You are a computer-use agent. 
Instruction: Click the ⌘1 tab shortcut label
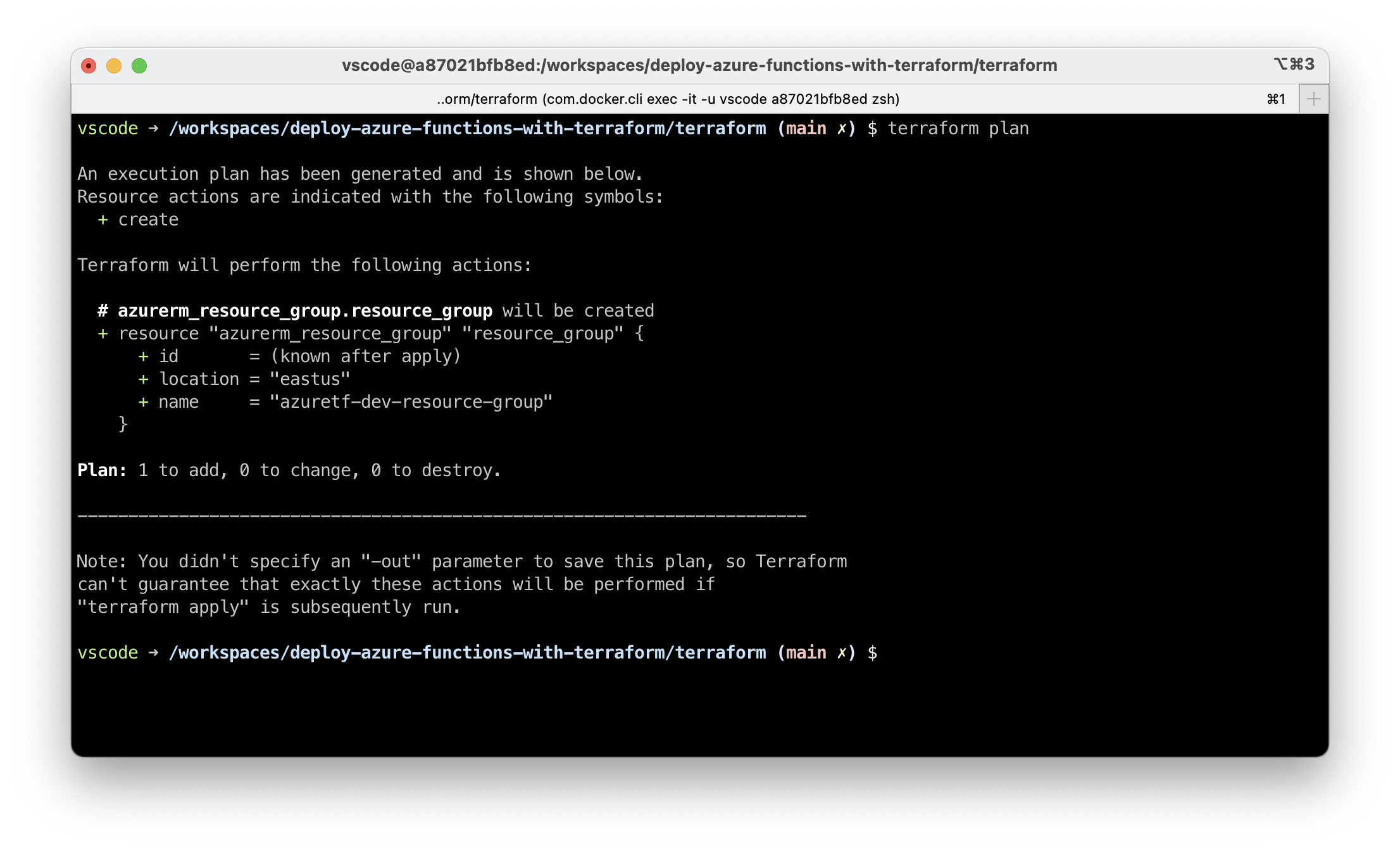click(1276, 99)
